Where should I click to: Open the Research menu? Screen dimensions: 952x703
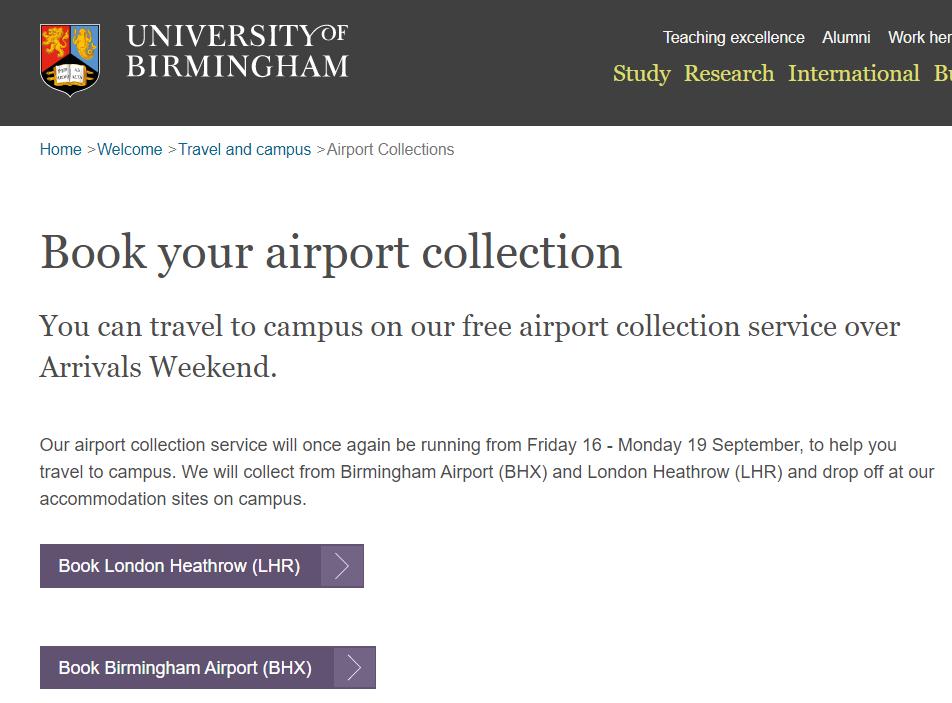(x=728, y=73)
